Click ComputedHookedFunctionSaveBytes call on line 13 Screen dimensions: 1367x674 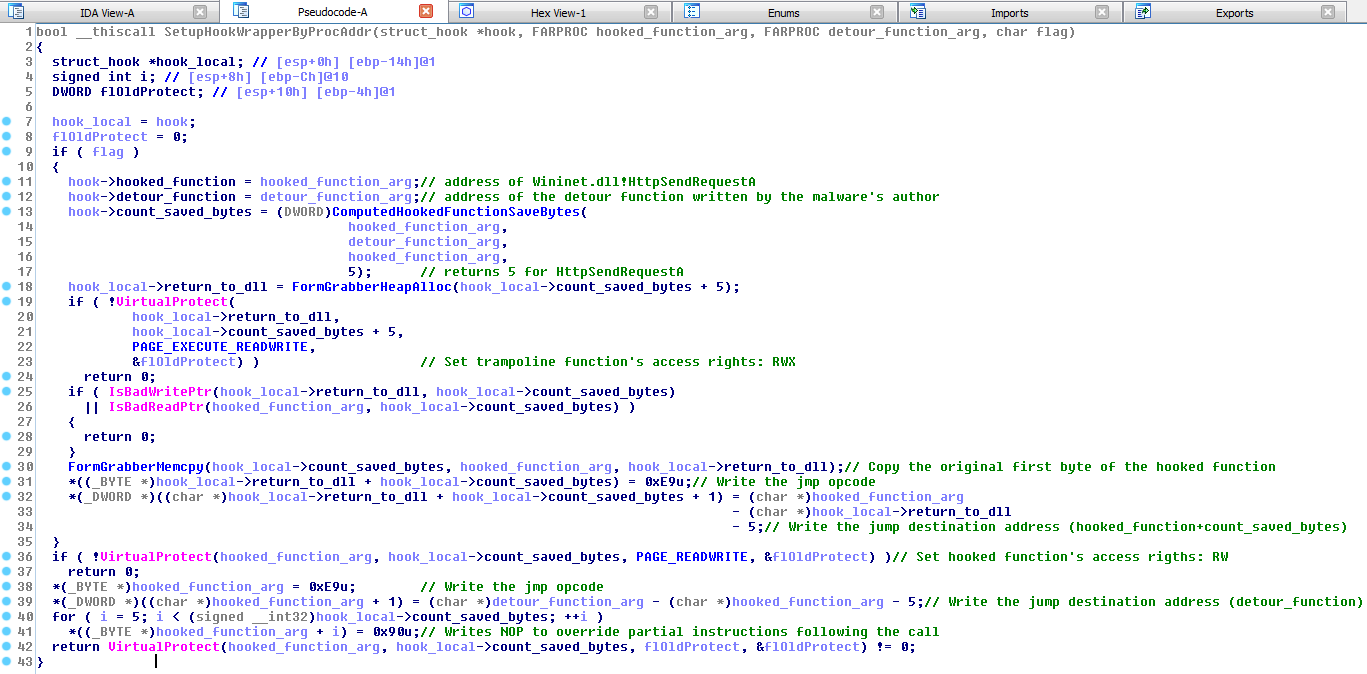tap(456, 212)
